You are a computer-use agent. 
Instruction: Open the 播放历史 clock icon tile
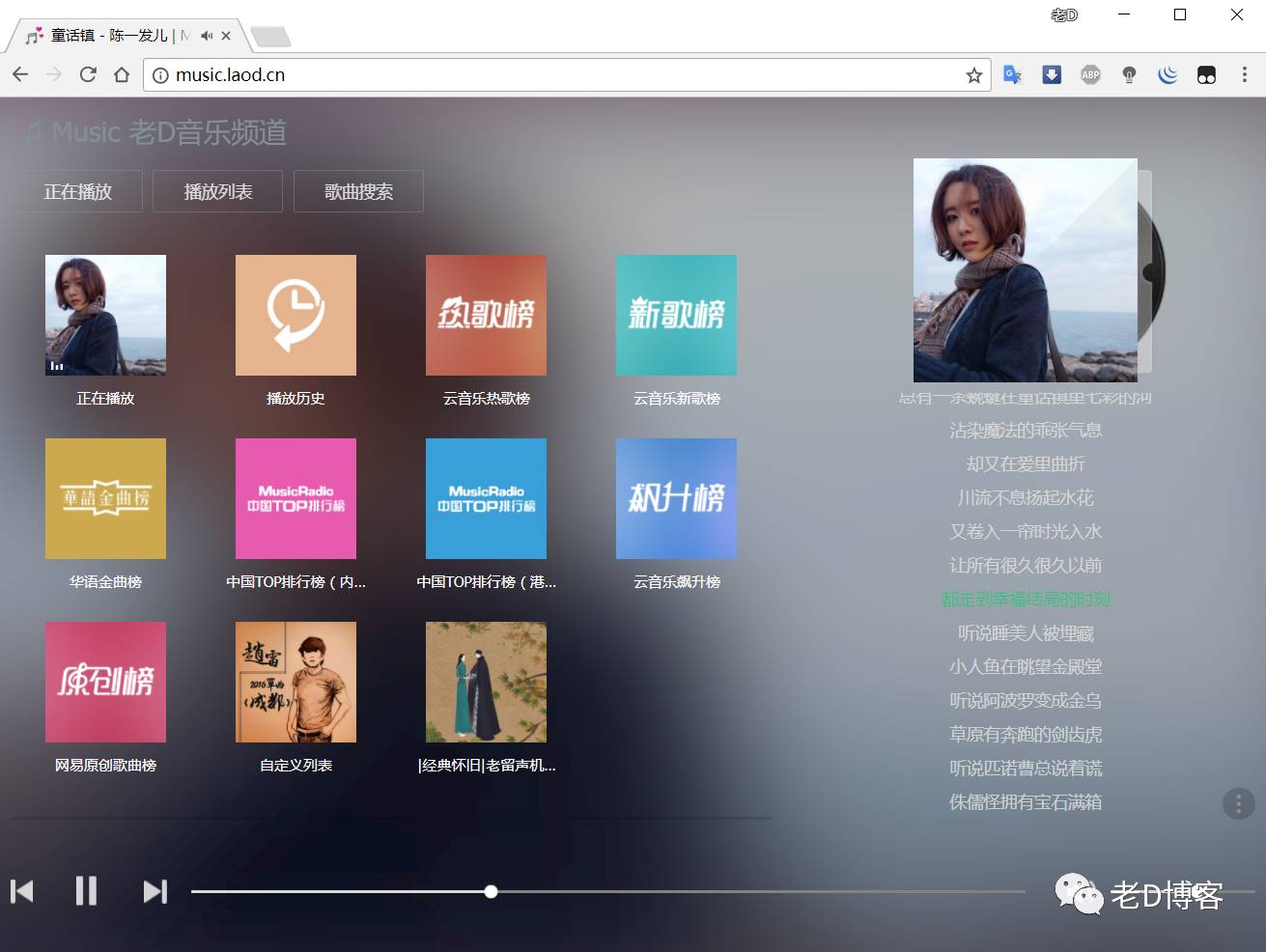295,315
